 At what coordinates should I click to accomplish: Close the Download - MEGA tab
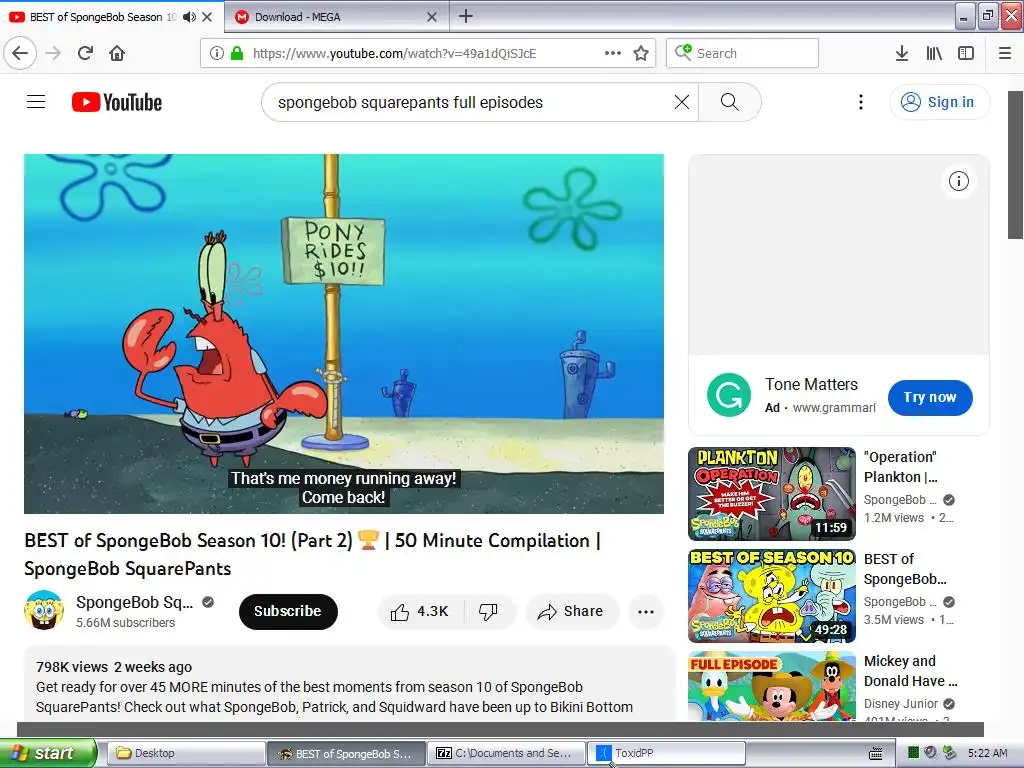(x=432, y=17)
